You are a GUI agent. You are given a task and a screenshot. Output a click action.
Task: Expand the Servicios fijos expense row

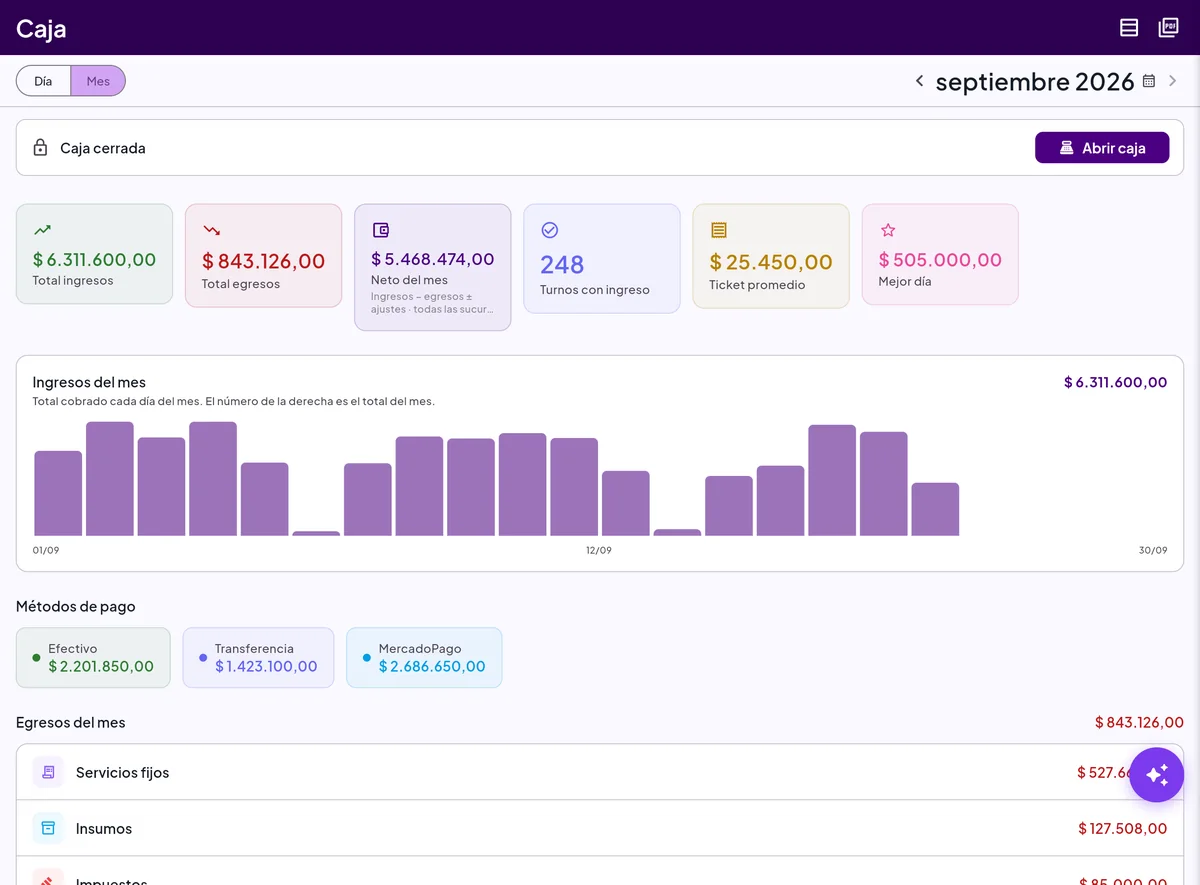point(600,772)
